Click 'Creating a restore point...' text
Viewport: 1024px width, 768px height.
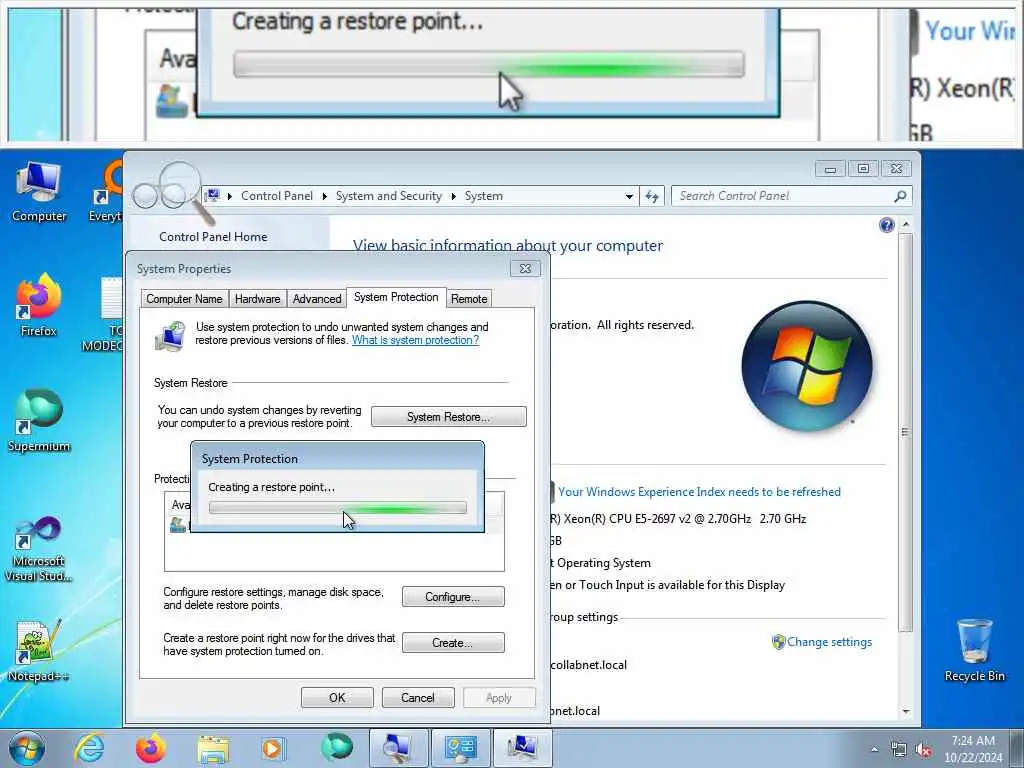coord(272,487)
